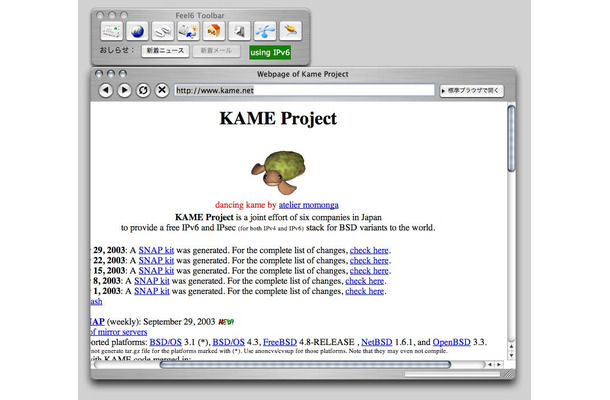This screenshot has height=400, width=610.
Task: Open the weather clouds icon in Feel6 Toolbar
Action: (x=188, y=31)
